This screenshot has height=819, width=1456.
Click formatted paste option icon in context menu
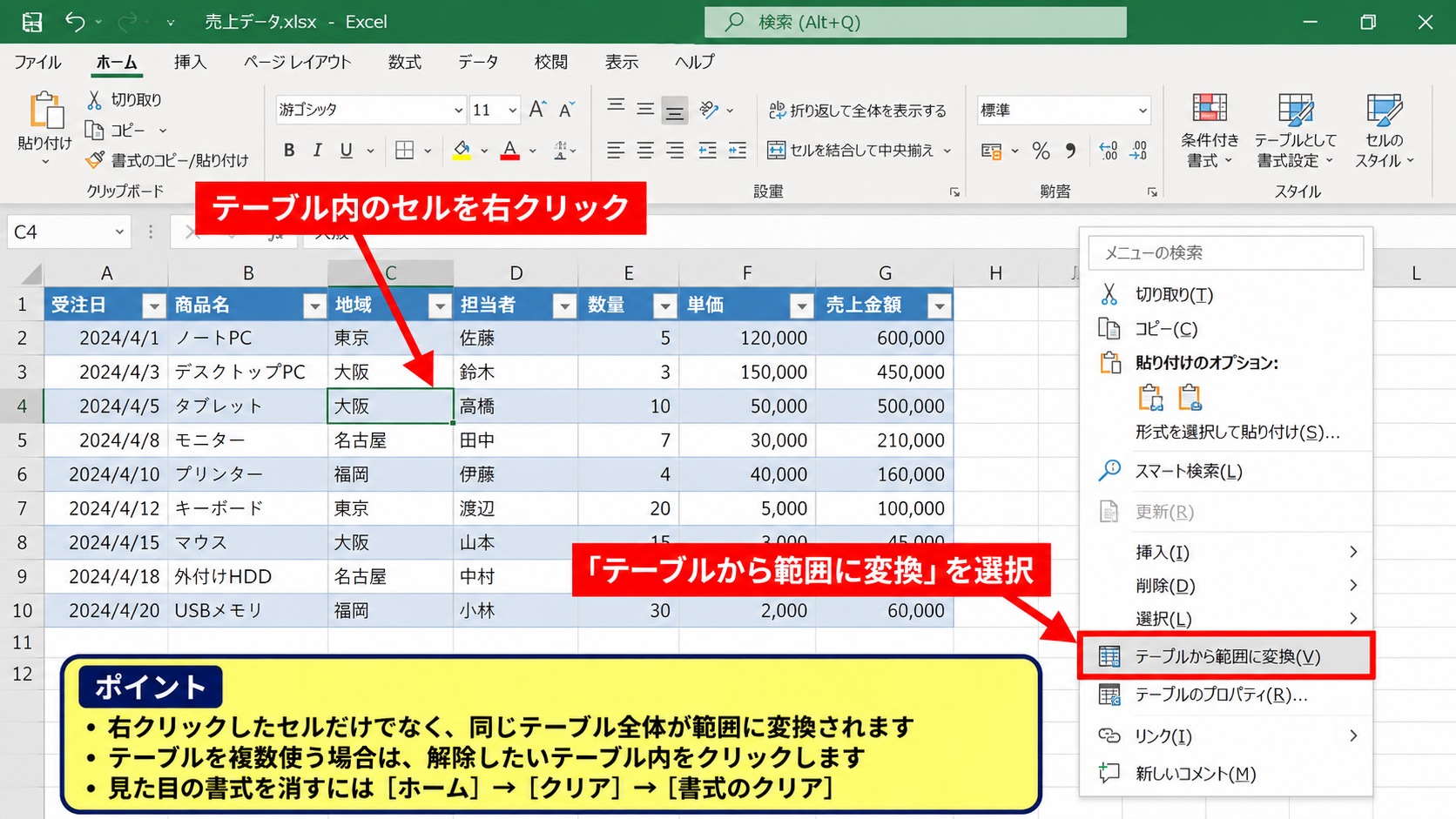1189,398
